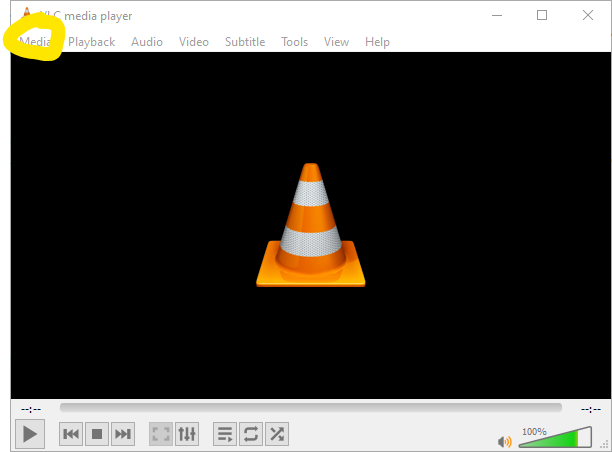Toggle fullscreen video mode
Image resolution: width=612 pixels, height=452 pixels.
coord(161,434)
